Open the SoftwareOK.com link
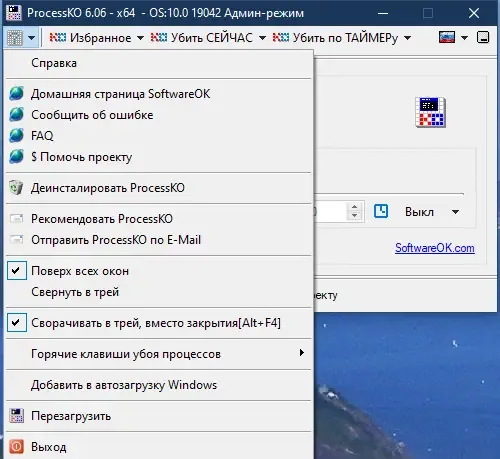 pos(435,248)
